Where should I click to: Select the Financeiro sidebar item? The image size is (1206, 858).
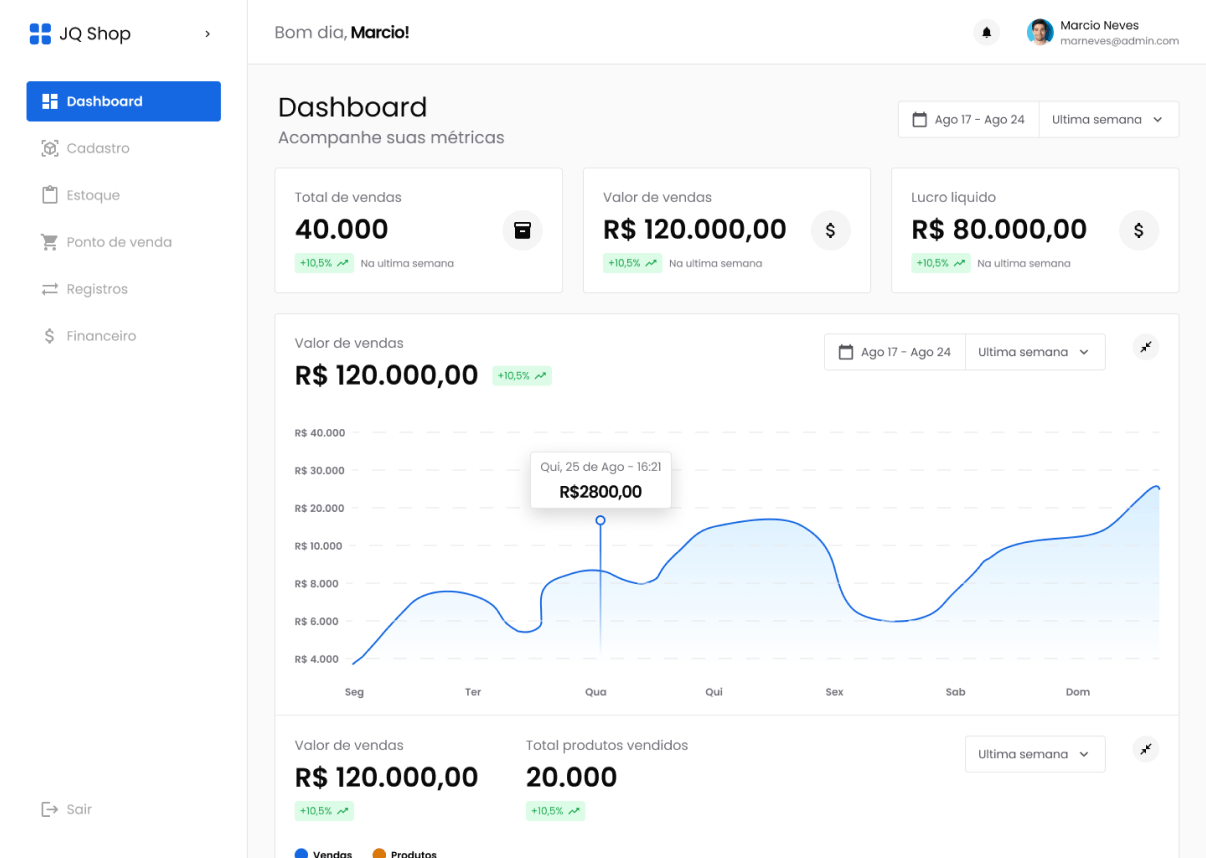pyautogui.click(x=101, y=336)
